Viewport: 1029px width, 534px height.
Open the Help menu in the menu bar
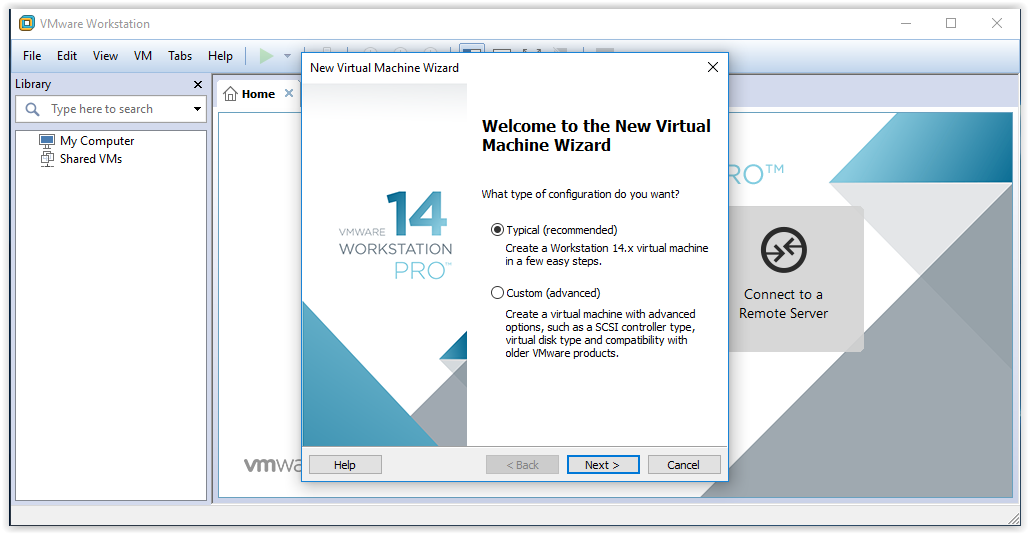(220, 56)
